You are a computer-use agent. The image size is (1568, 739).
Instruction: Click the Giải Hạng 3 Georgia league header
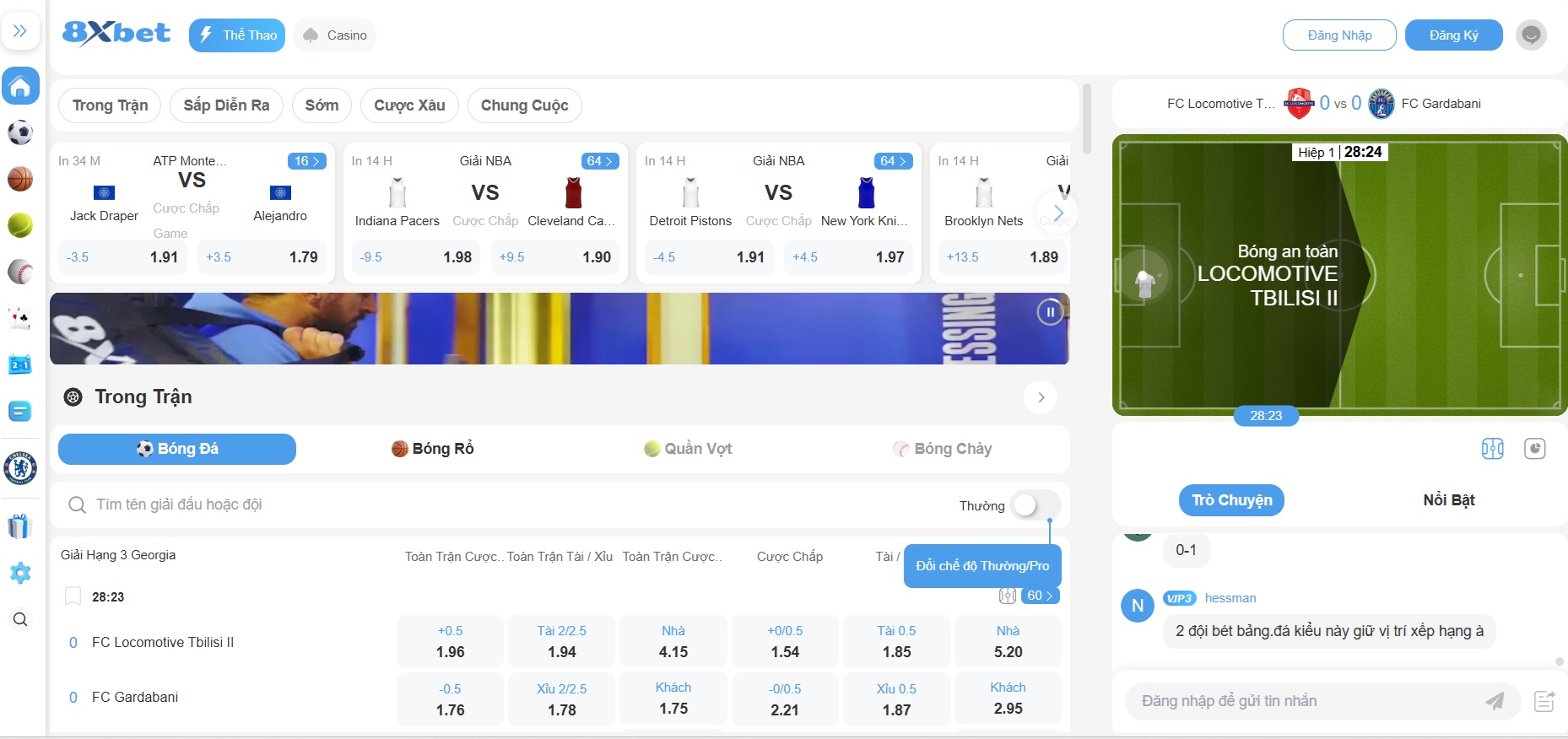tap(118, 555)
